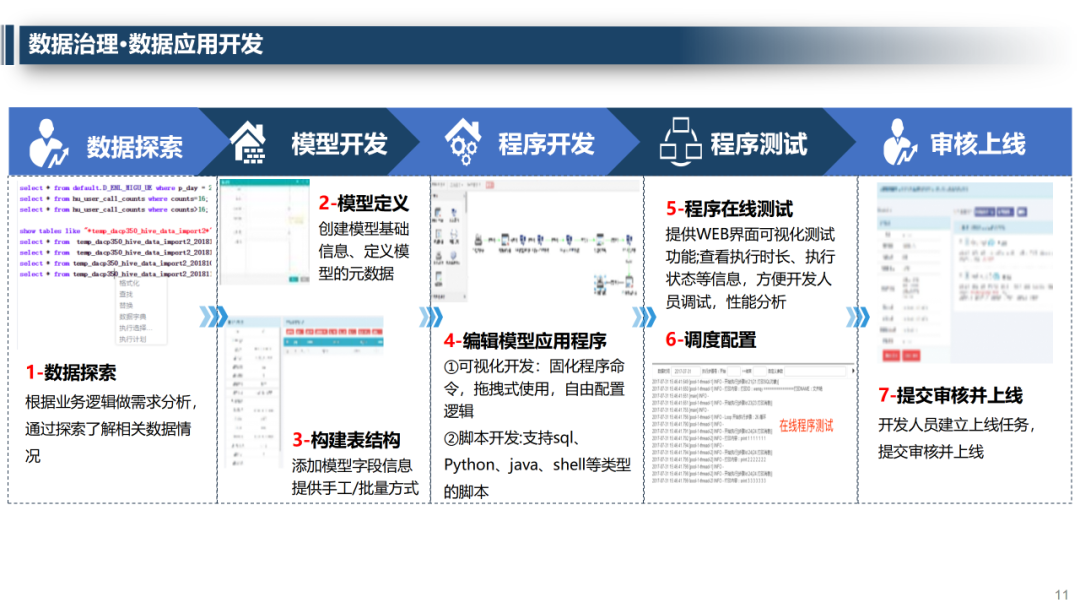This screenshot has width=1080, height=608.
Task: Click the first source node icon on the canvas
Action: 479,239
